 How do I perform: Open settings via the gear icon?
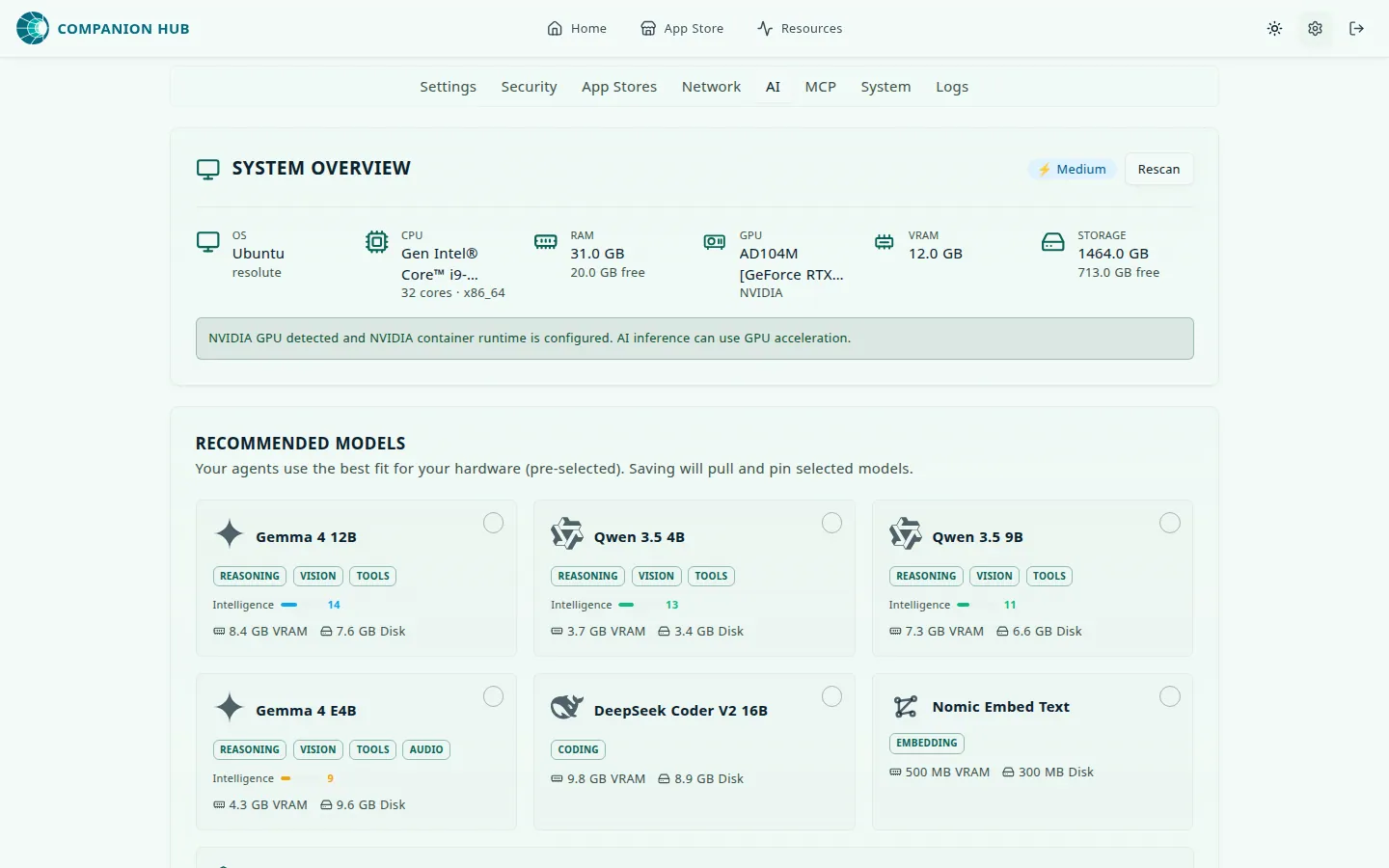[1315, 29]
